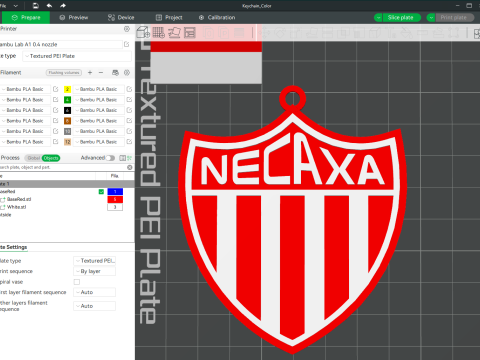Edit preset of filament 8
Viewport: 480px width, 360px height.
point(129,121)
